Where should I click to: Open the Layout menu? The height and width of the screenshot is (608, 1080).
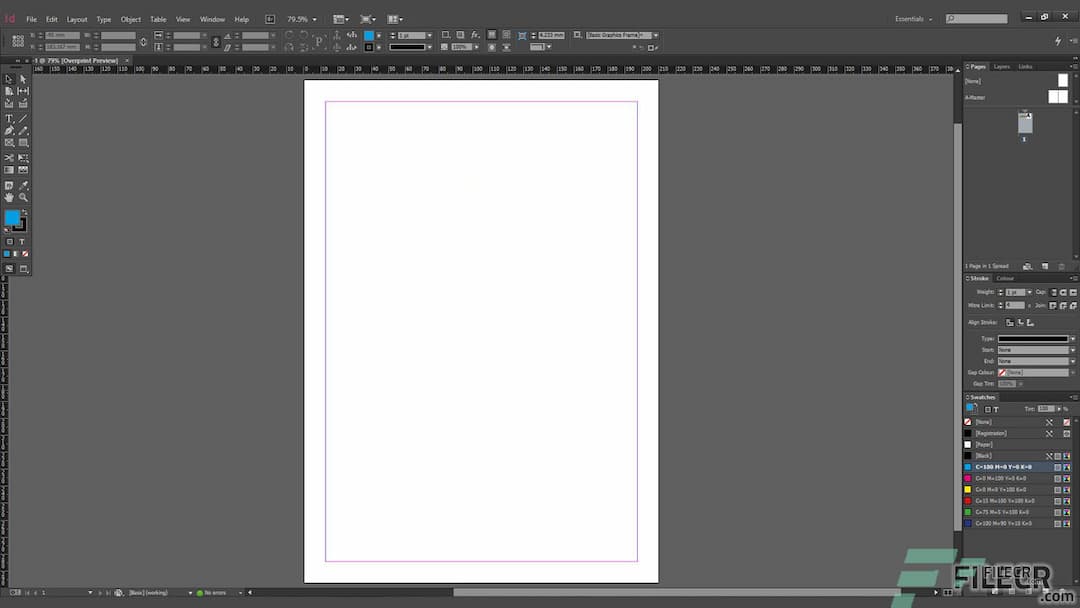[77, 18]
